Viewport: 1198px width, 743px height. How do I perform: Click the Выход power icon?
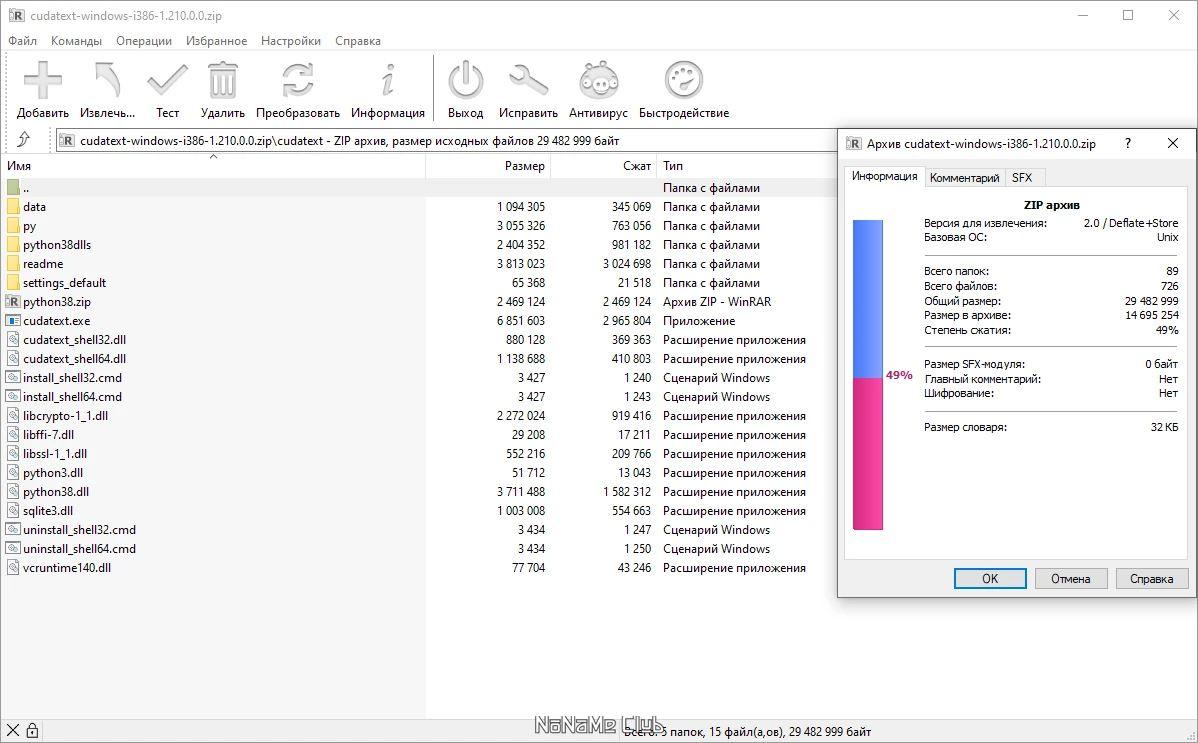click(x=465, y=80)
